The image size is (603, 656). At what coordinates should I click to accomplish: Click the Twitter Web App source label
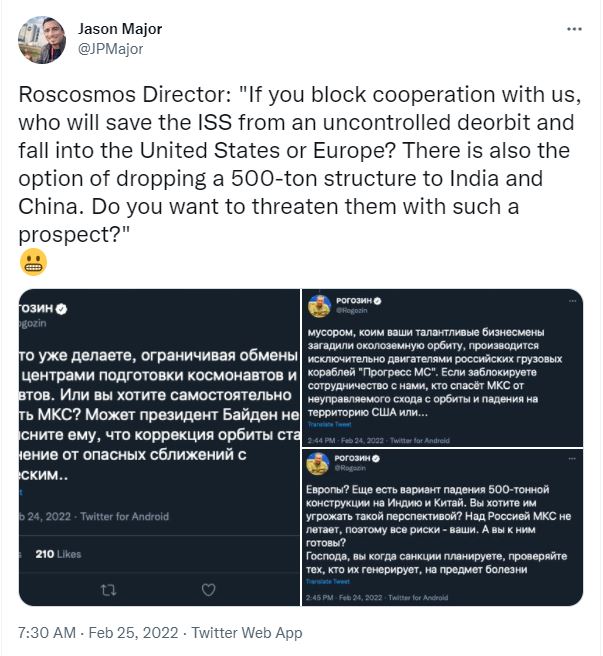tap(246, 633)
